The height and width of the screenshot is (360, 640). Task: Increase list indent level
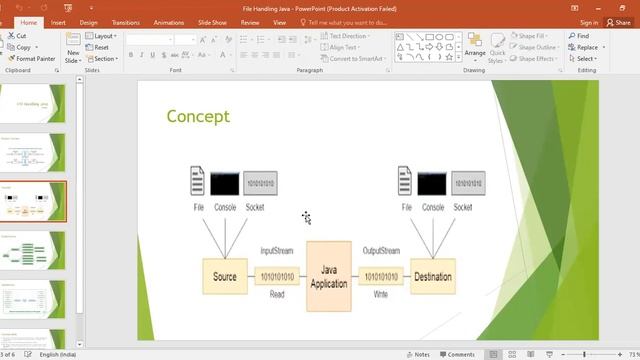[x=293, y=40]
